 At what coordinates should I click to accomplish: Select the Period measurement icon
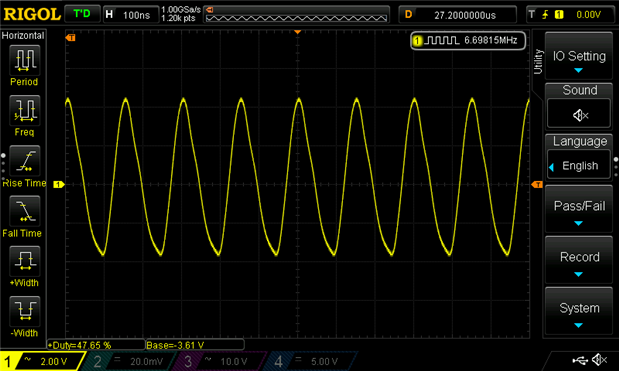(24, 60)
